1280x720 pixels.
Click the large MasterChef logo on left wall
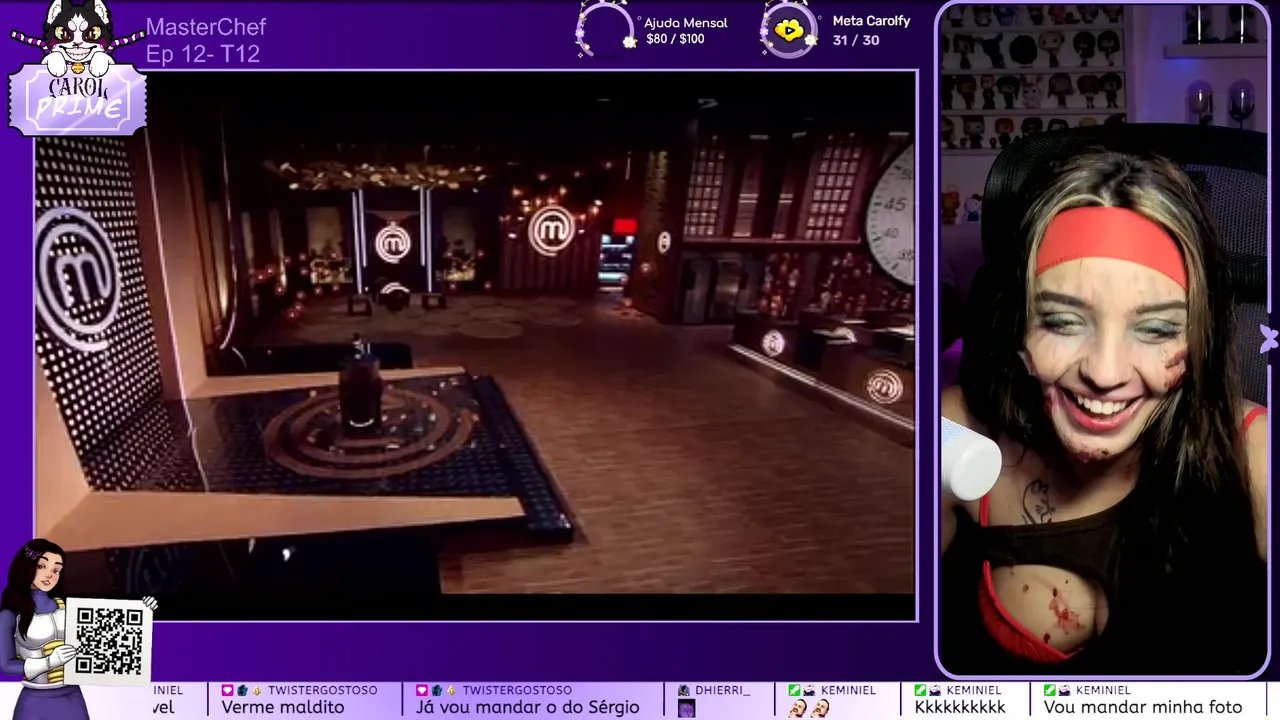click(78, 277)
